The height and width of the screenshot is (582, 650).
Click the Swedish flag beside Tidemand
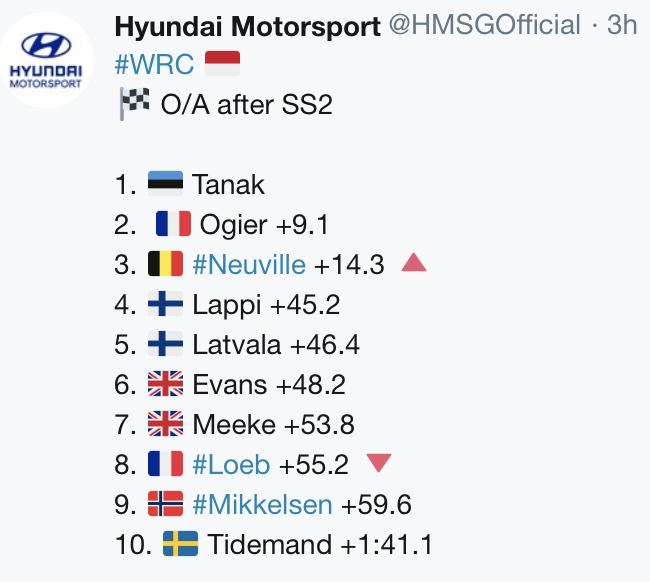180,543
